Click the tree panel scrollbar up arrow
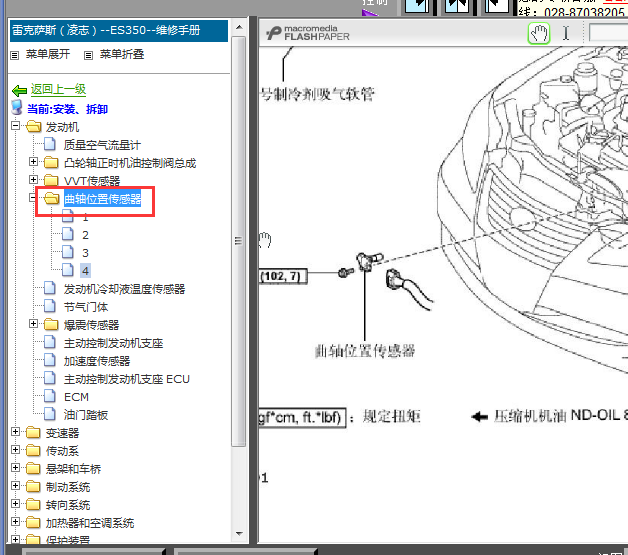The width and height of the screenshot is (628, 555). click(239, 28)
